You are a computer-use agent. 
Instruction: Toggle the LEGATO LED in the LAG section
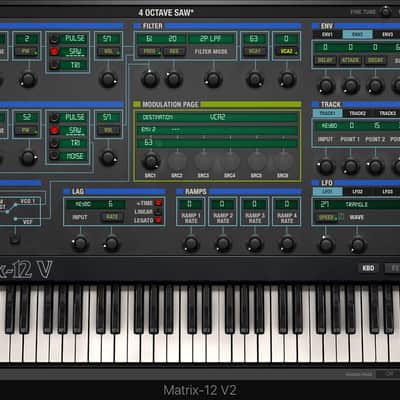pyautogui.click(x=158, y=220)
